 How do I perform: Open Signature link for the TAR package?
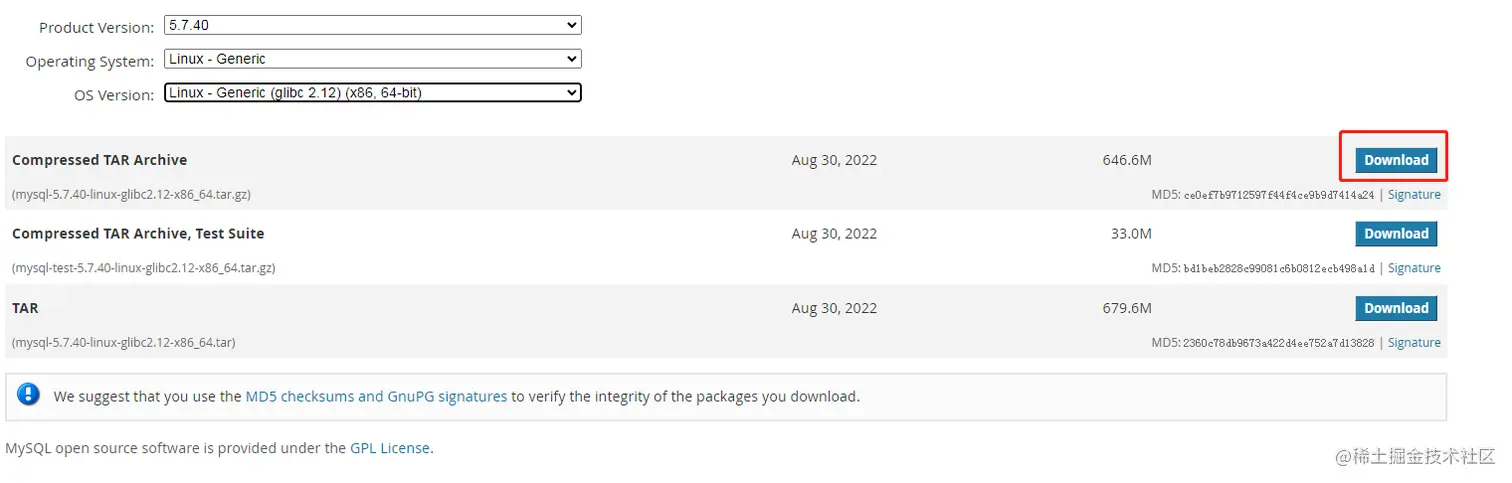(1414, 343)
